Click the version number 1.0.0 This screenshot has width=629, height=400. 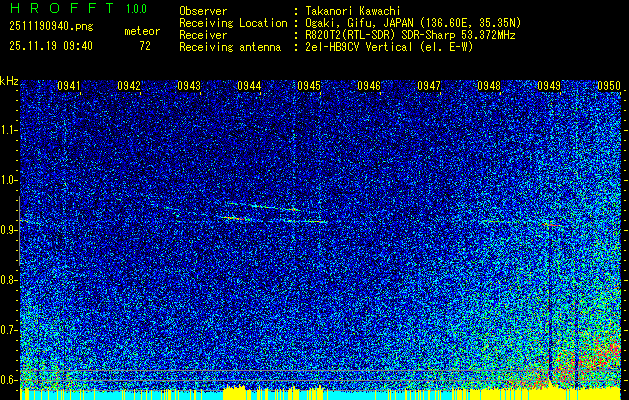tap(136, 8)
